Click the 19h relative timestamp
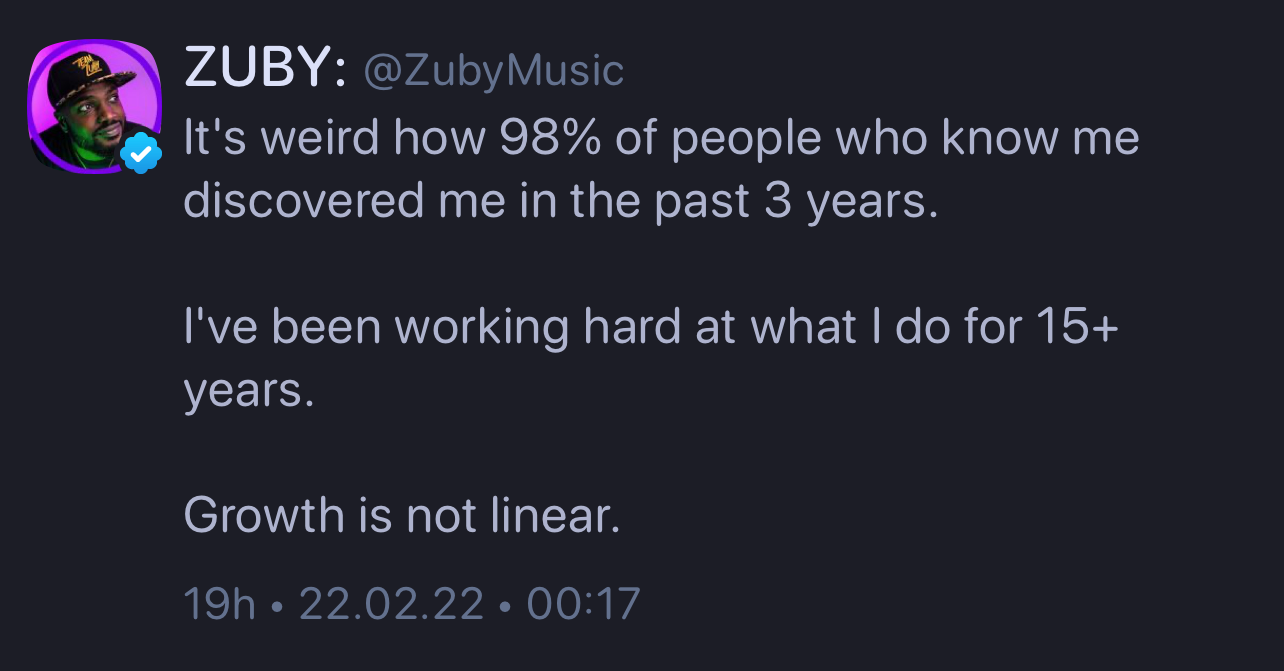The image size is (1284, 671). pos(220,604)
